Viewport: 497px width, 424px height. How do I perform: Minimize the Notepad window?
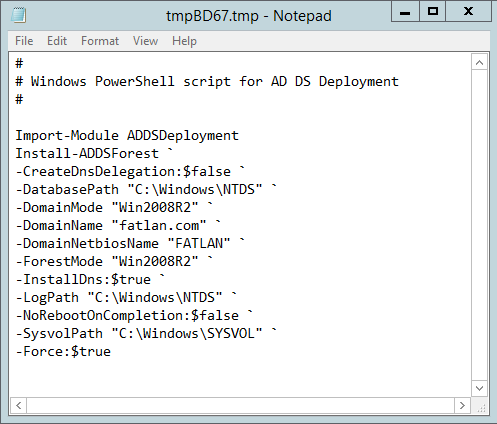pyautogui.click(x=405, y=12)
